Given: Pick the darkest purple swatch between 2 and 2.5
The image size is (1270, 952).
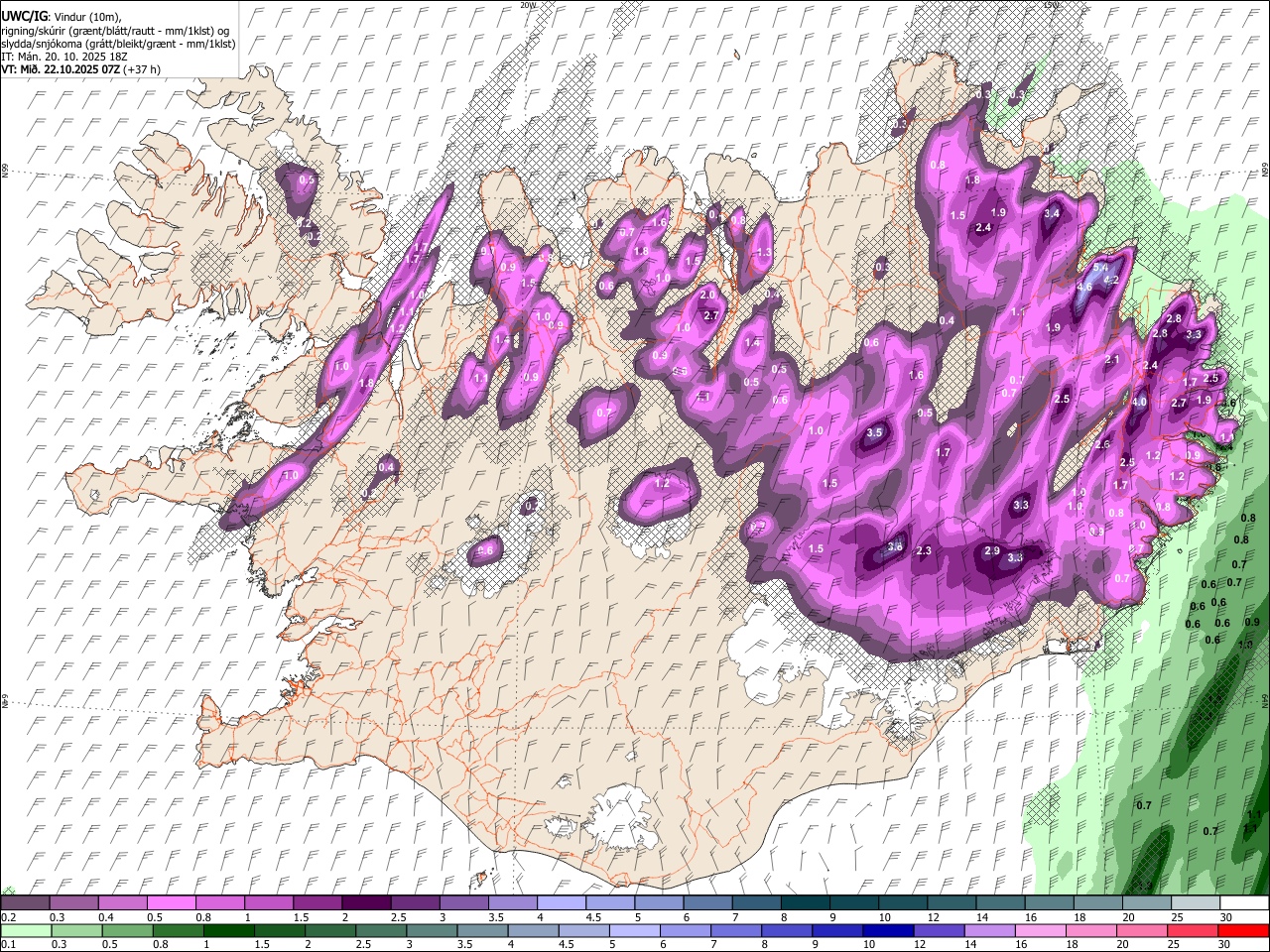Looking at the screenshot, I should point(366,903).
